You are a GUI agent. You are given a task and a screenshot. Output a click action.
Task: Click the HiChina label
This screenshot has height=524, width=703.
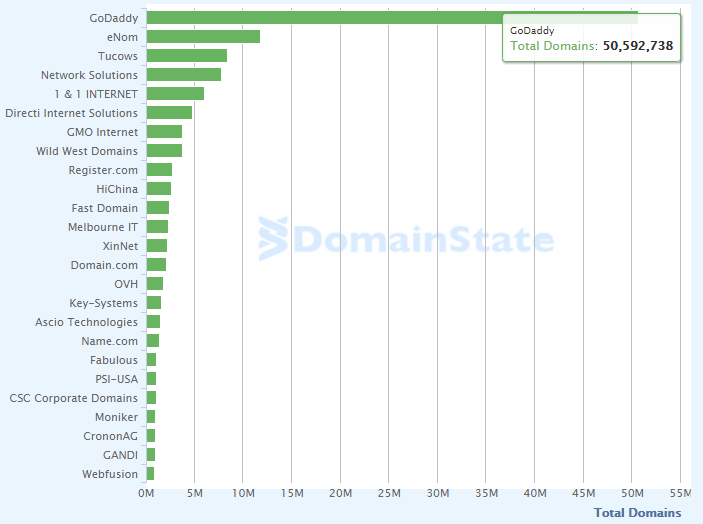click(x=117, y=189)
